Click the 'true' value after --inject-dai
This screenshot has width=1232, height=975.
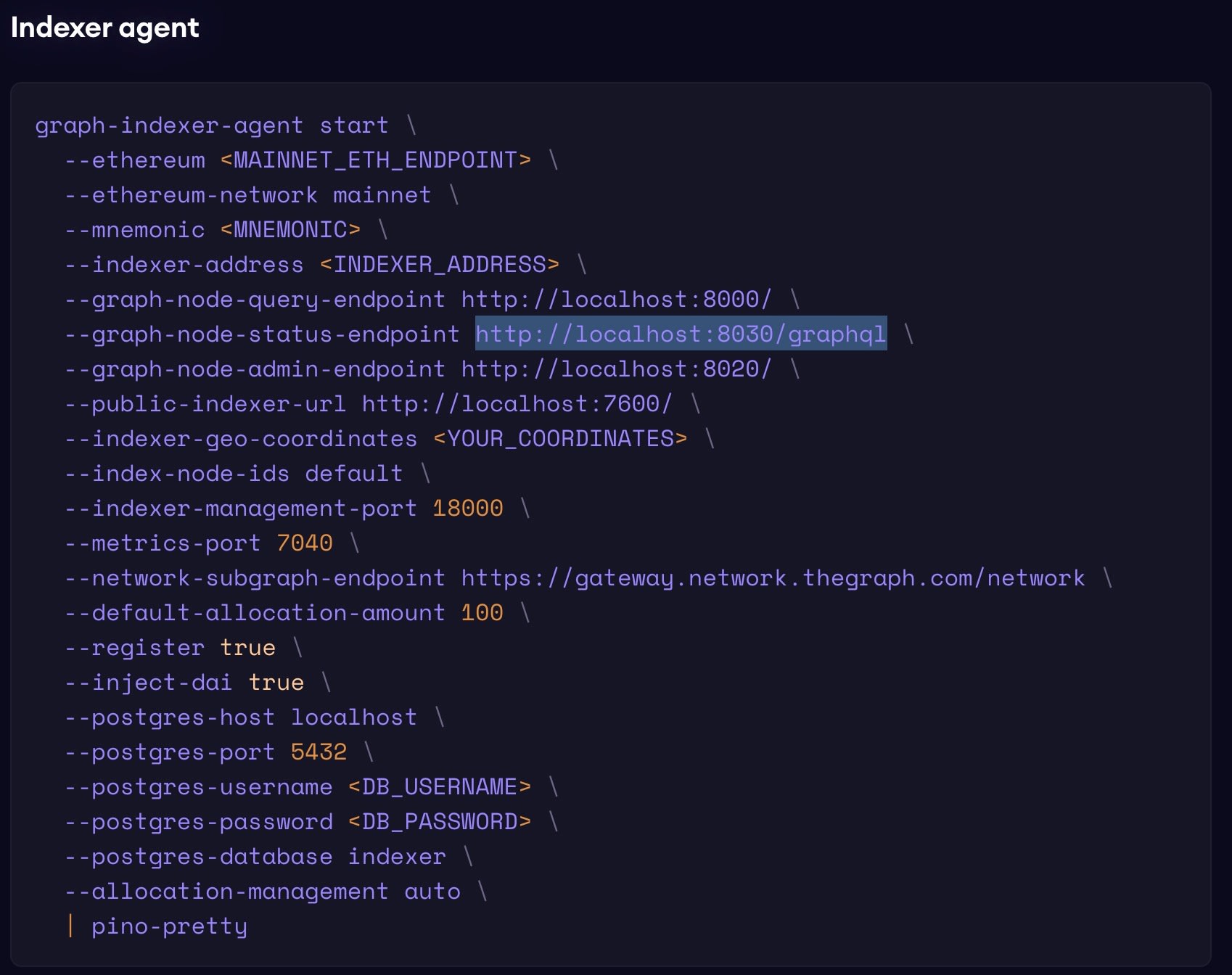[x=276, y=682]
